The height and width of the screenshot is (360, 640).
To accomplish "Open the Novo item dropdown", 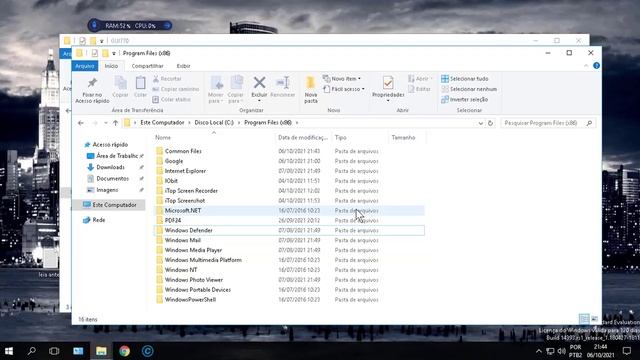I will (342, 78).
